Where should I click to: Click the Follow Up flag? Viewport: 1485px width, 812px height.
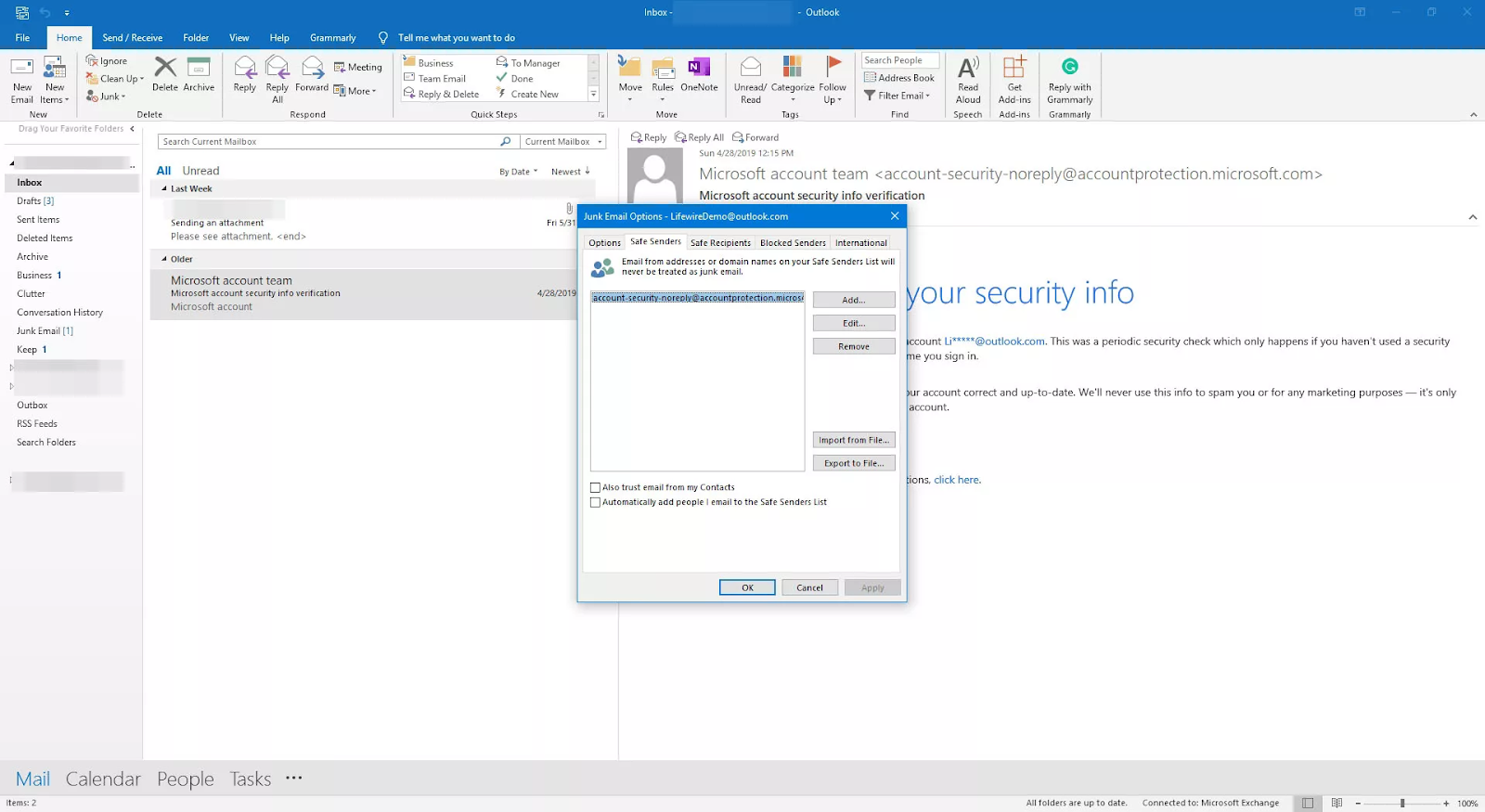833,66
